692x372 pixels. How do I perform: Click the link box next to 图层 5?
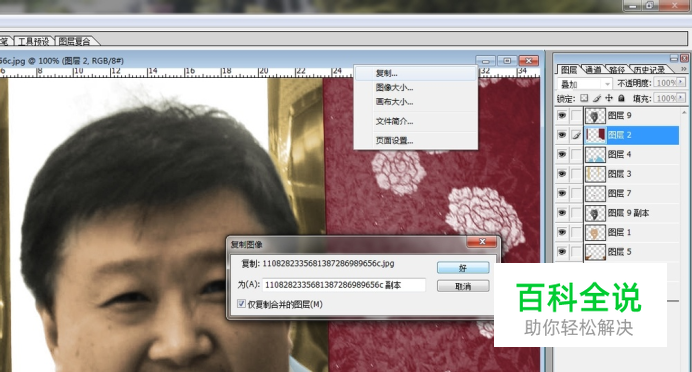pos(576,252)
